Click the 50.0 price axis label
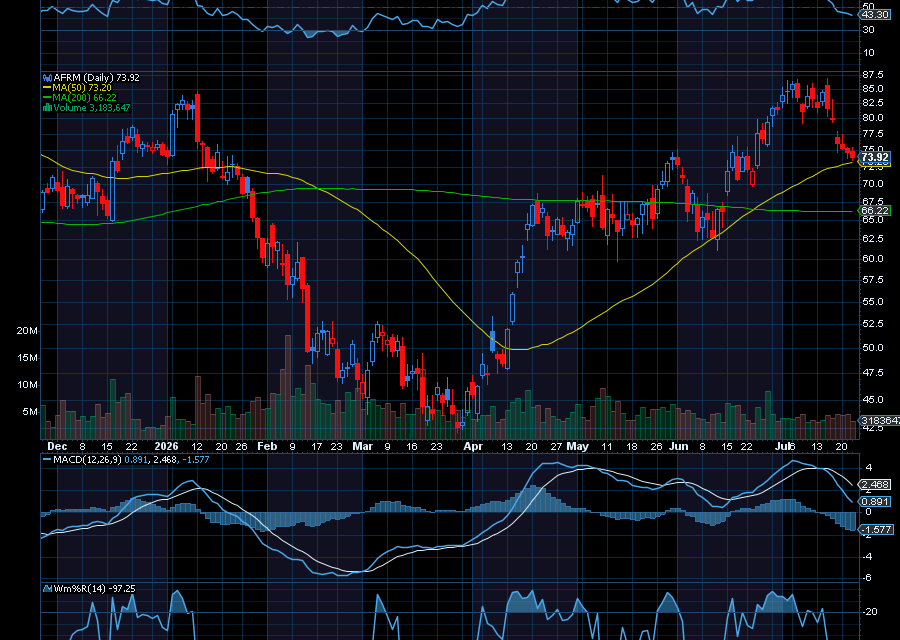The image size is (900, 640). tap(872, 347)
